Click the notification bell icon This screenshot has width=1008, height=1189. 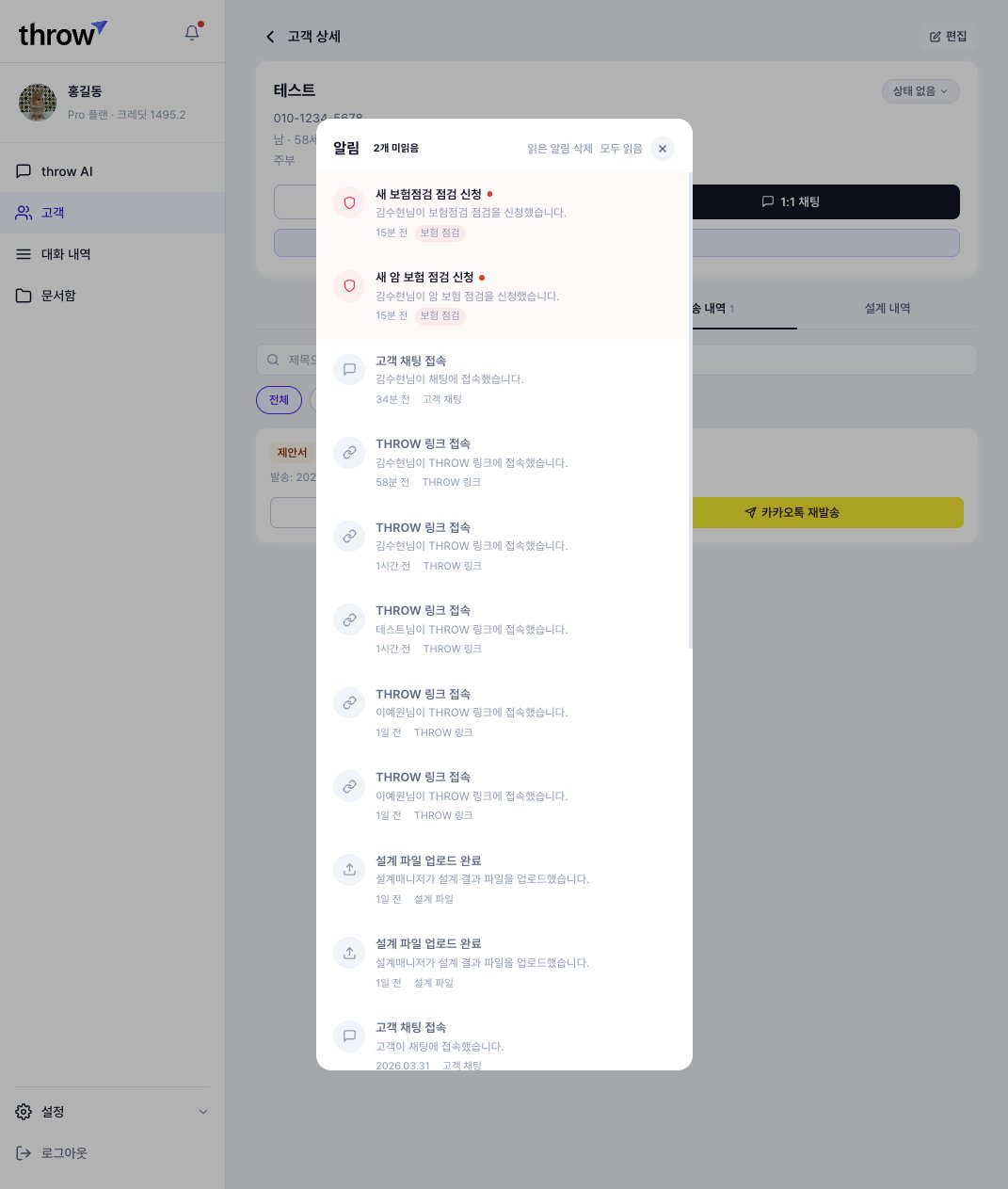(x=192, y=33)
